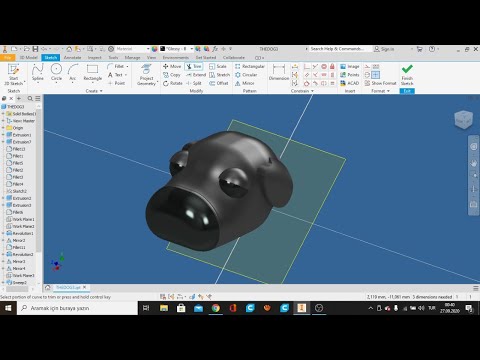
Task: Select the Rotate tool
Action: tap(172, 83)
